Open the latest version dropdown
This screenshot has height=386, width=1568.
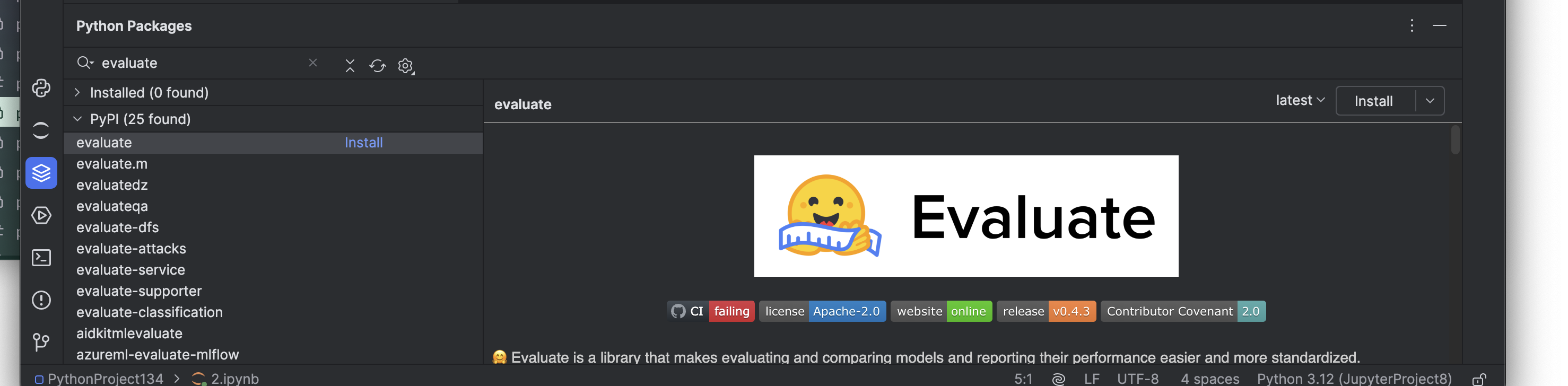click(x=1300, y=100)
